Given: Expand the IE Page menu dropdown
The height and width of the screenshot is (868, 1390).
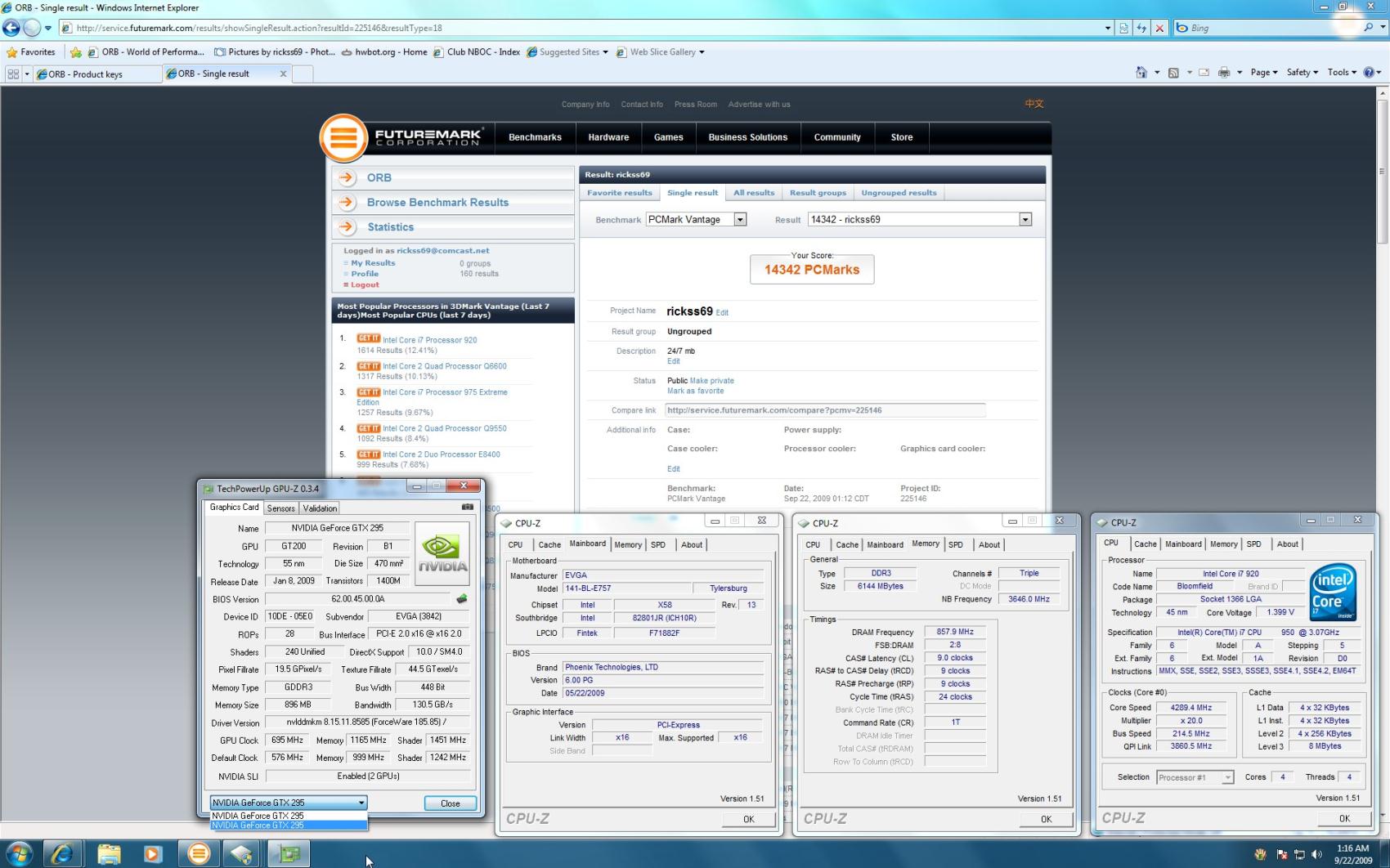Looking at the screenshot, I should coord(1263,73).
